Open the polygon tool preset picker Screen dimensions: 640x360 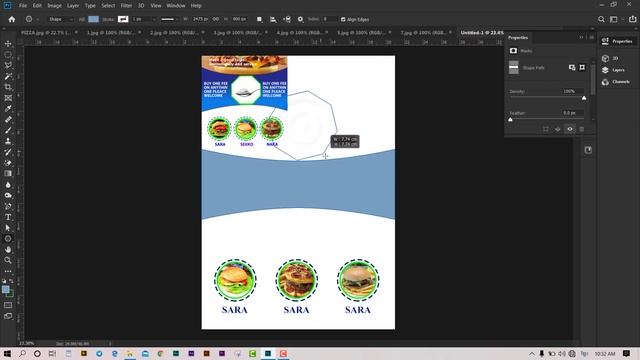point(31,19)
